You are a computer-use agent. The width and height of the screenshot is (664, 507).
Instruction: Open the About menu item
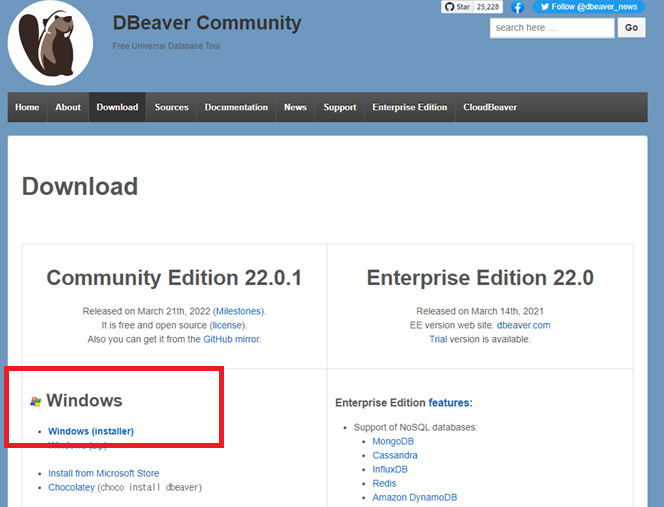(68, 107)
